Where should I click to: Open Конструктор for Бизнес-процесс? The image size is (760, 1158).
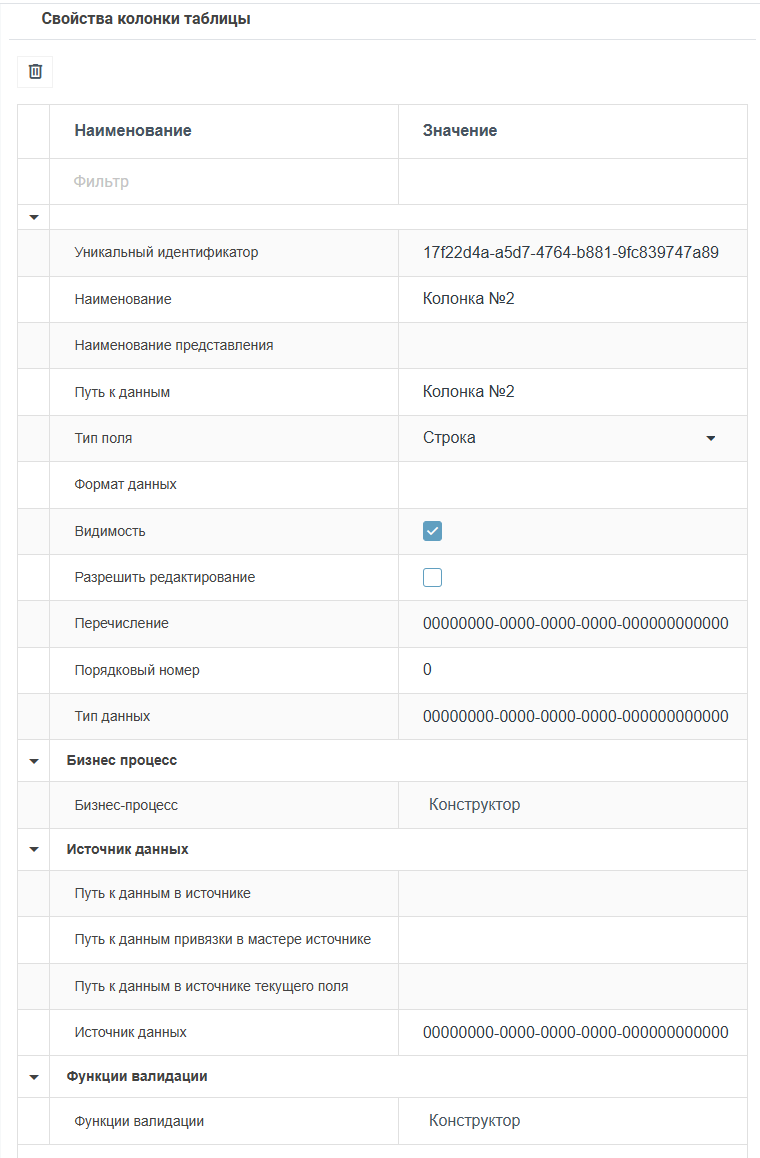(x=475, y=805)
